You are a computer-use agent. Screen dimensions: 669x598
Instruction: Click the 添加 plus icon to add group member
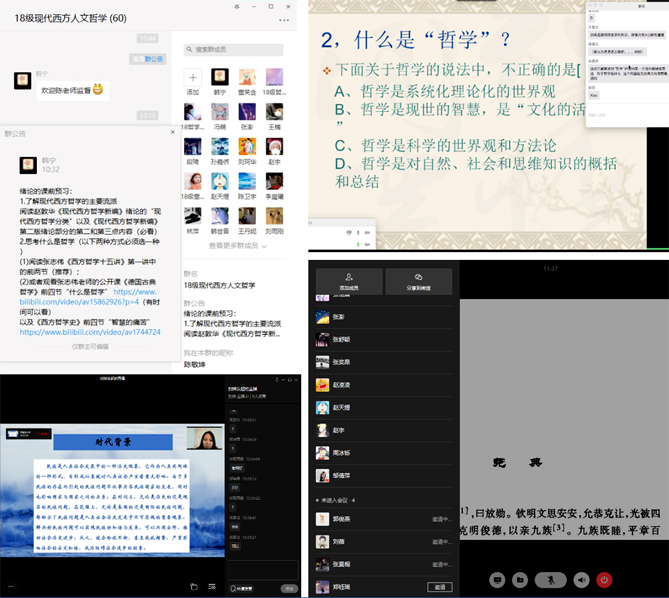193,78
